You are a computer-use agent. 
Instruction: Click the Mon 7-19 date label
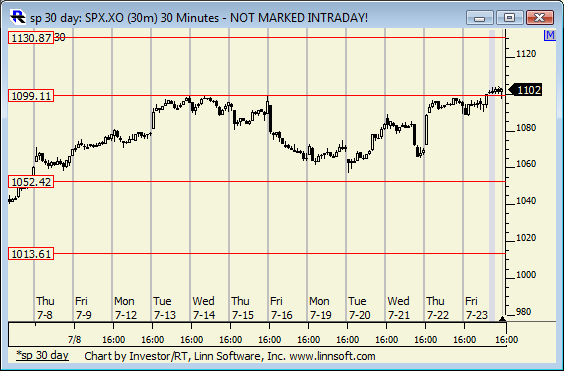(x=320, y=308)
